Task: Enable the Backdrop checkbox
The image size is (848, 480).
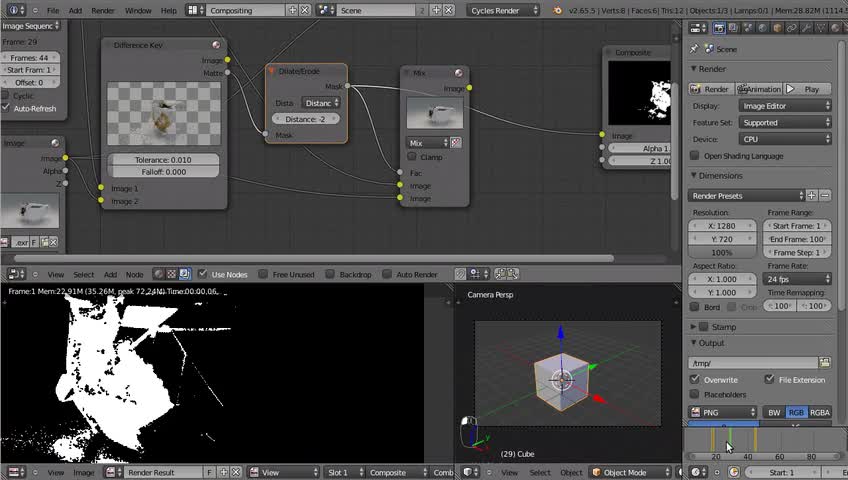Action: click(x=332, y=274)
